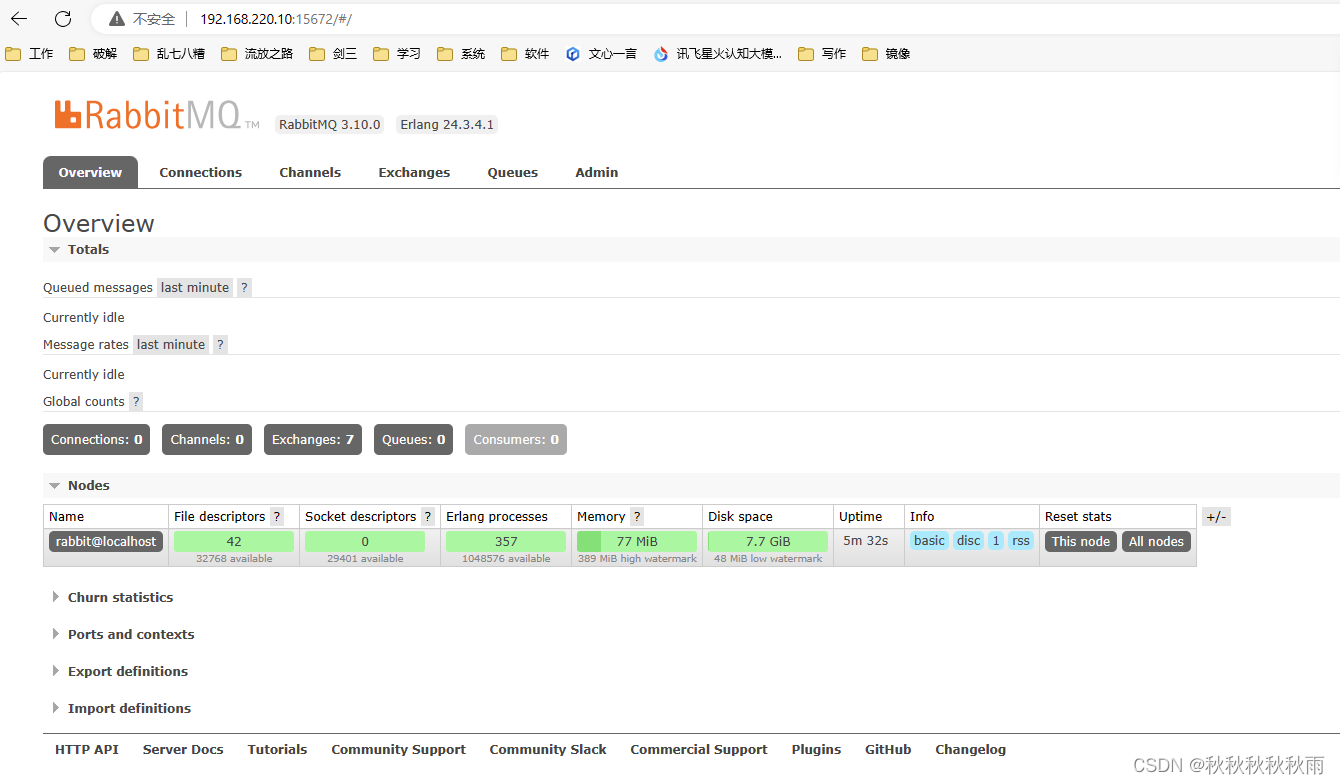This screenshot has width=1340, height=784.
Task: Click the Memory column help mark
Action: 637,516
